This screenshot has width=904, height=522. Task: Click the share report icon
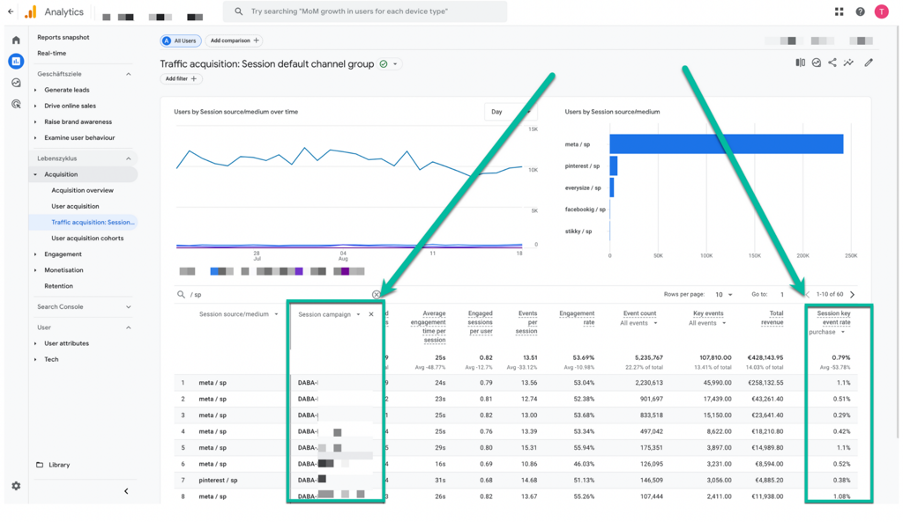coord(833,62)
